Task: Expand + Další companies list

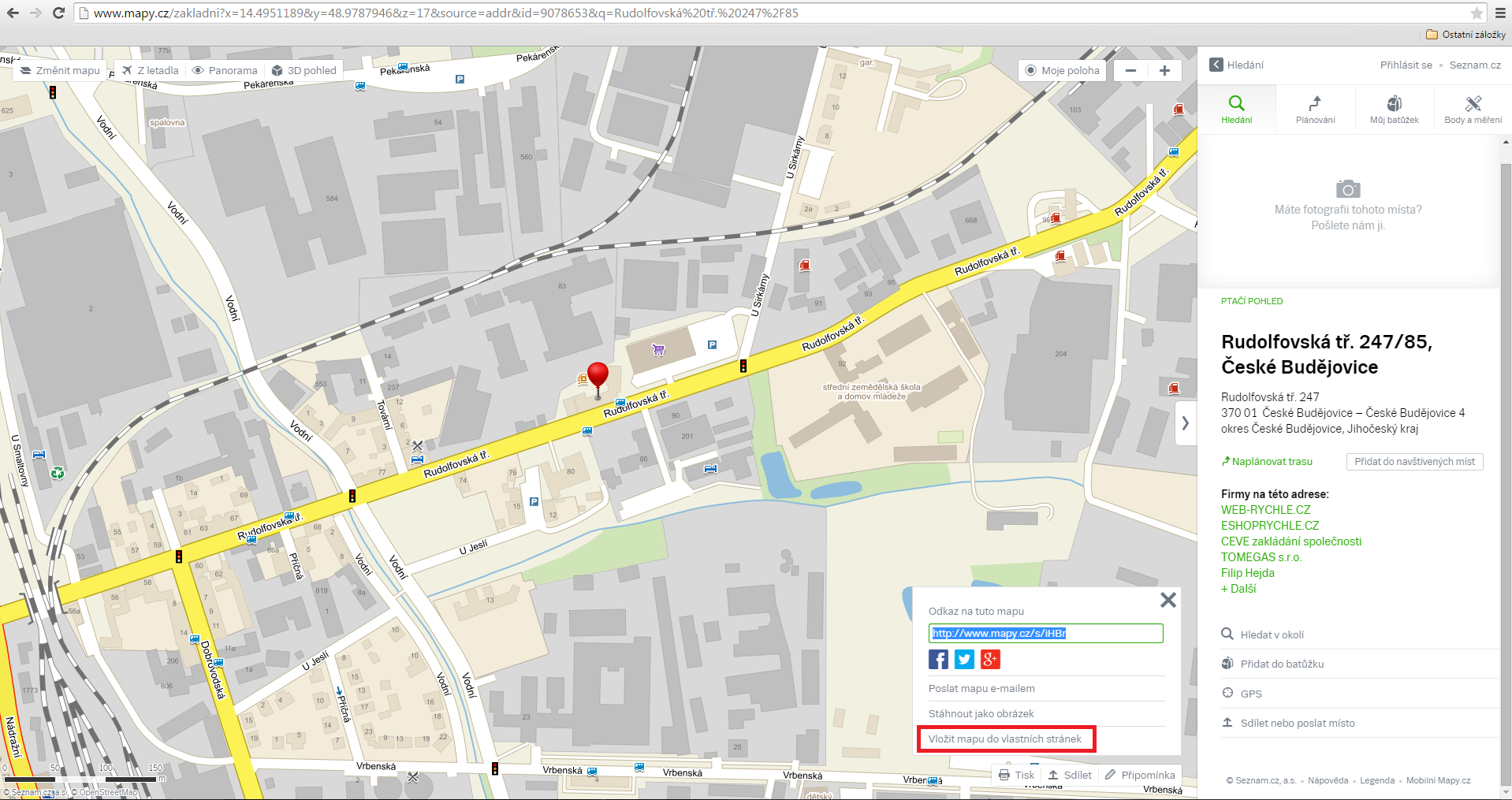Action: (1238, 589)
